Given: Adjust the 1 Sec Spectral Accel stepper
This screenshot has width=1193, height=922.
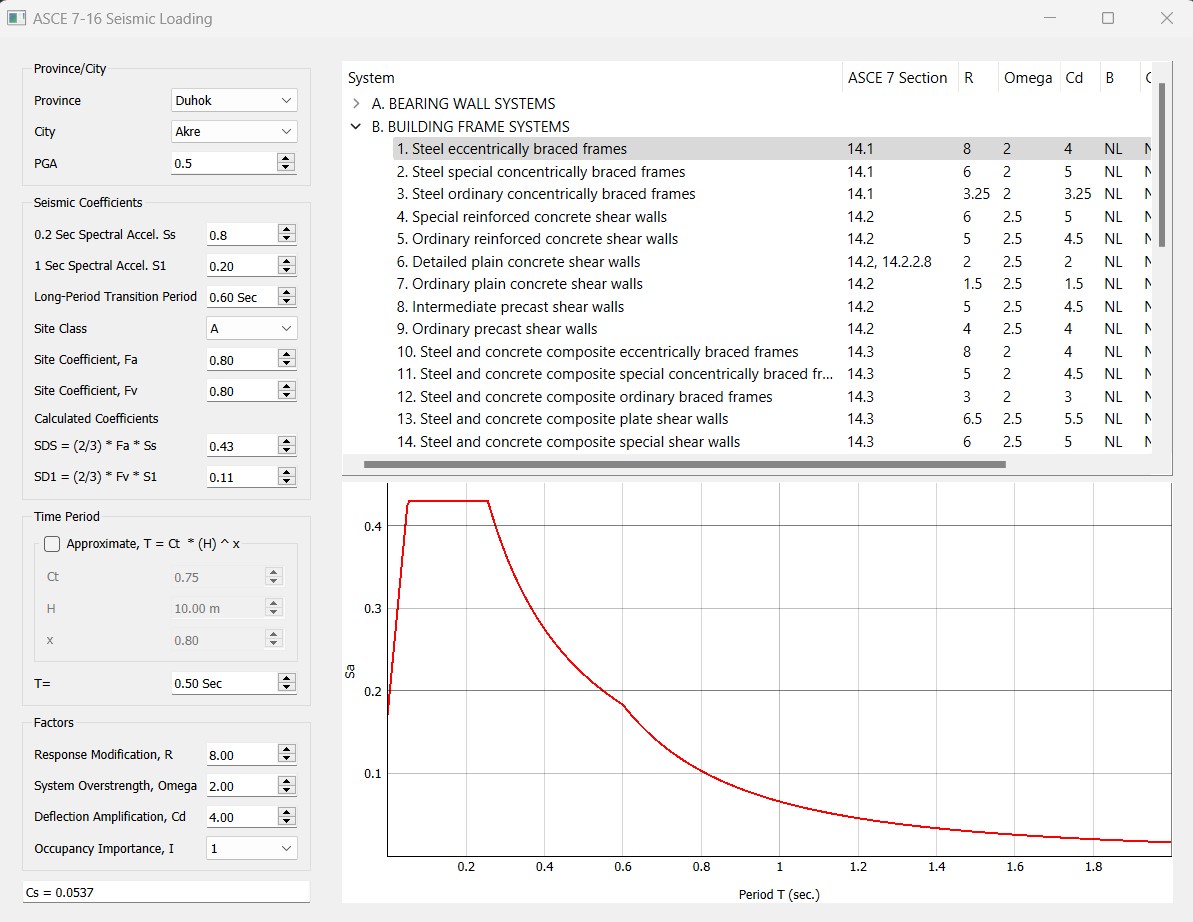Looking at the screenshot, I should (287, 265).
